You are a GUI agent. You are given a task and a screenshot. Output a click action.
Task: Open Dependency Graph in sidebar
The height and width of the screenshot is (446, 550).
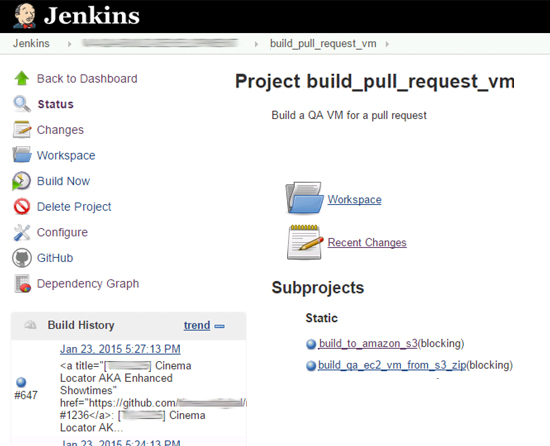tap(88, 283)
